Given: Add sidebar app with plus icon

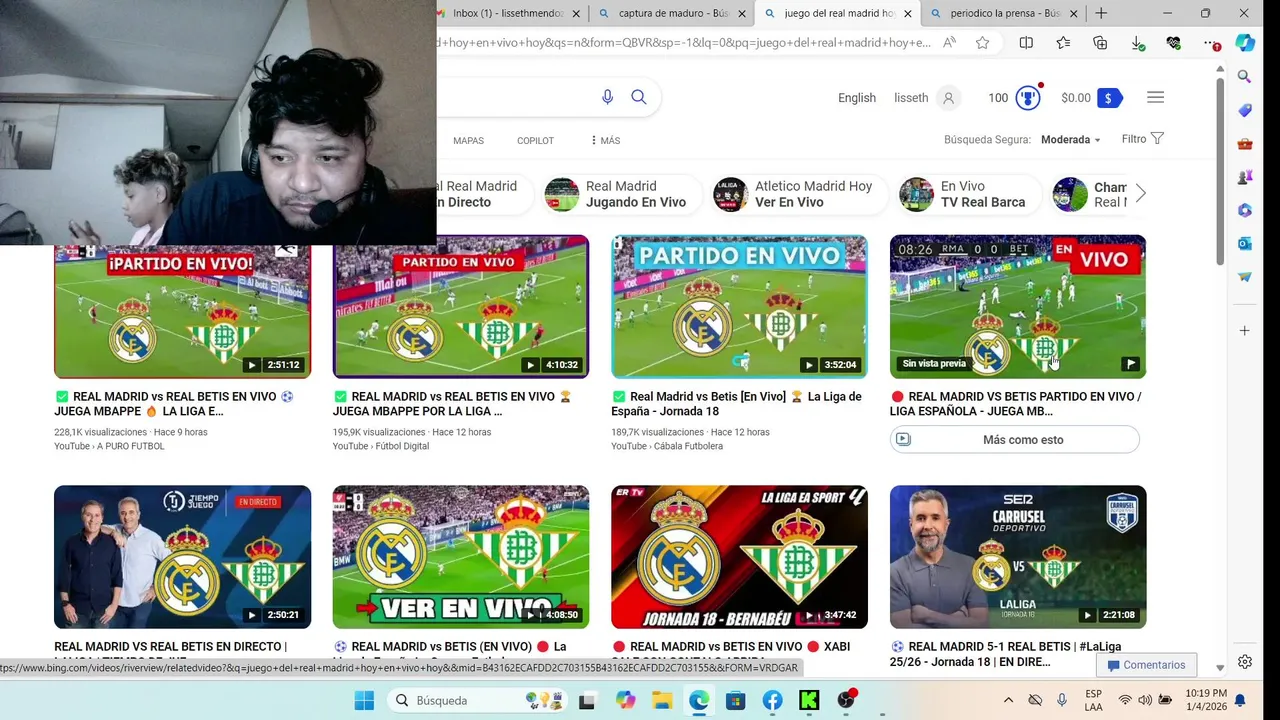Looking at the screenshot, I should (x=1245, y=330).
